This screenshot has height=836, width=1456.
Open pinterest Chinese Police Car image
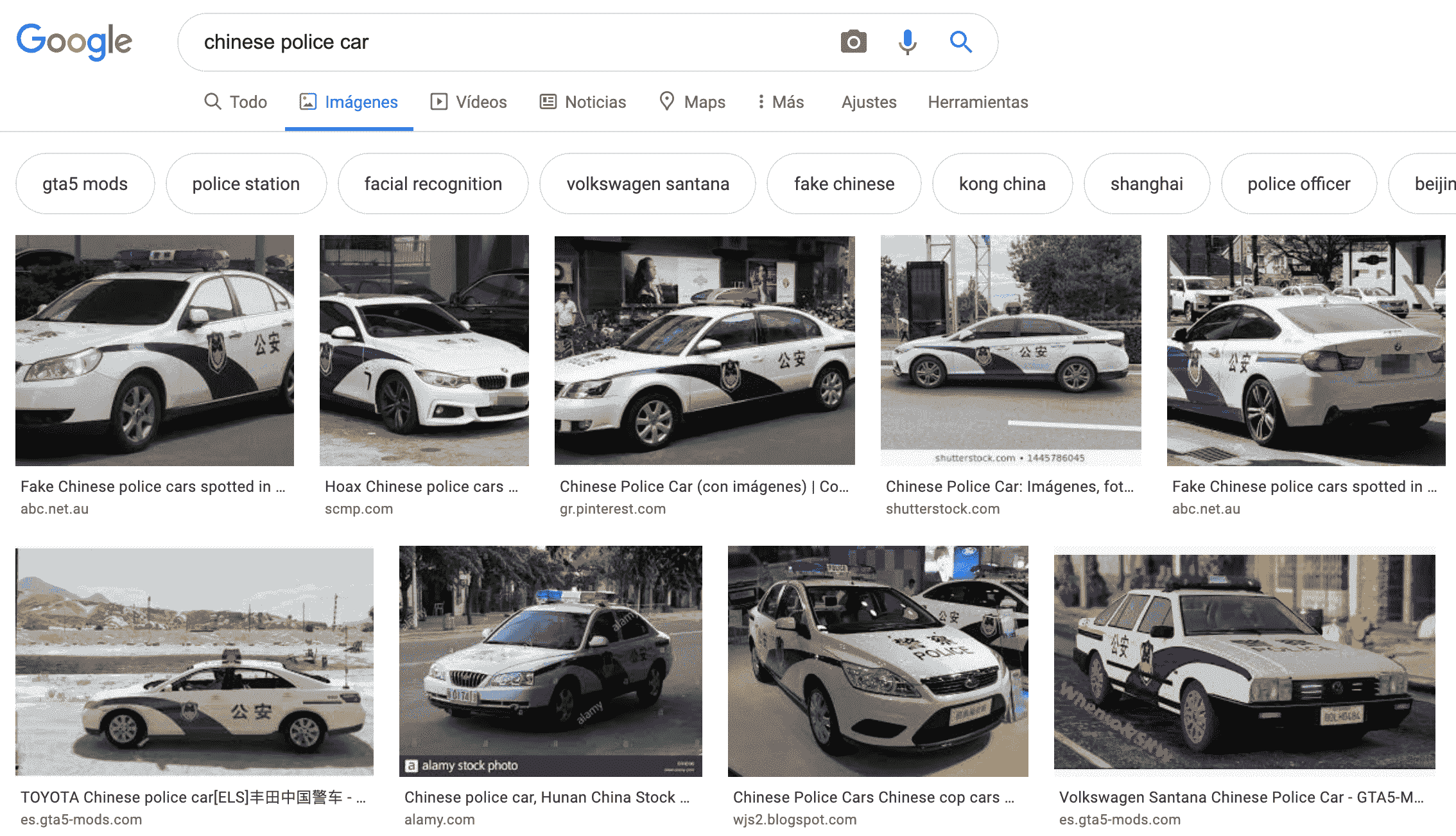click(x=705, y=350)
